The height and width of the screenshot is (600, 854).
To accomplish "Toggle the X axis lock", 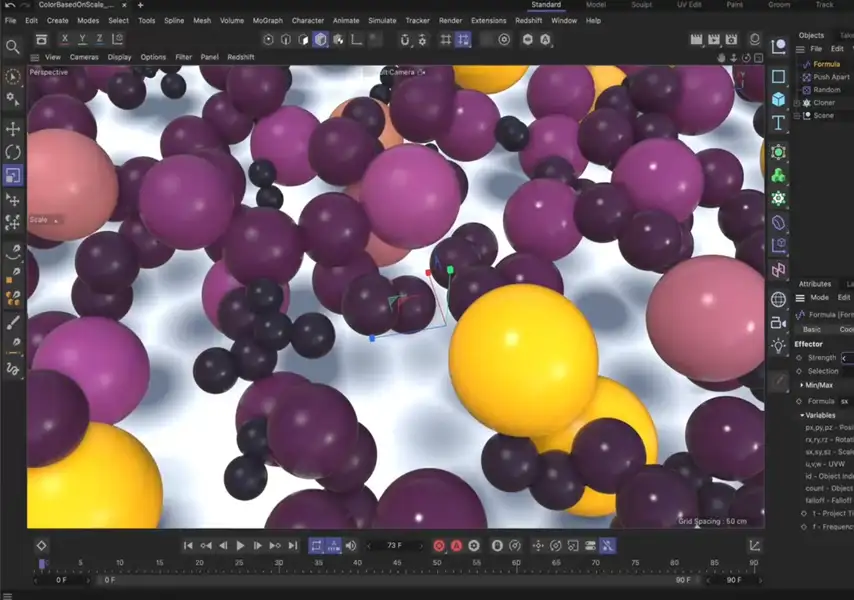I will click(x=65, y=38).
